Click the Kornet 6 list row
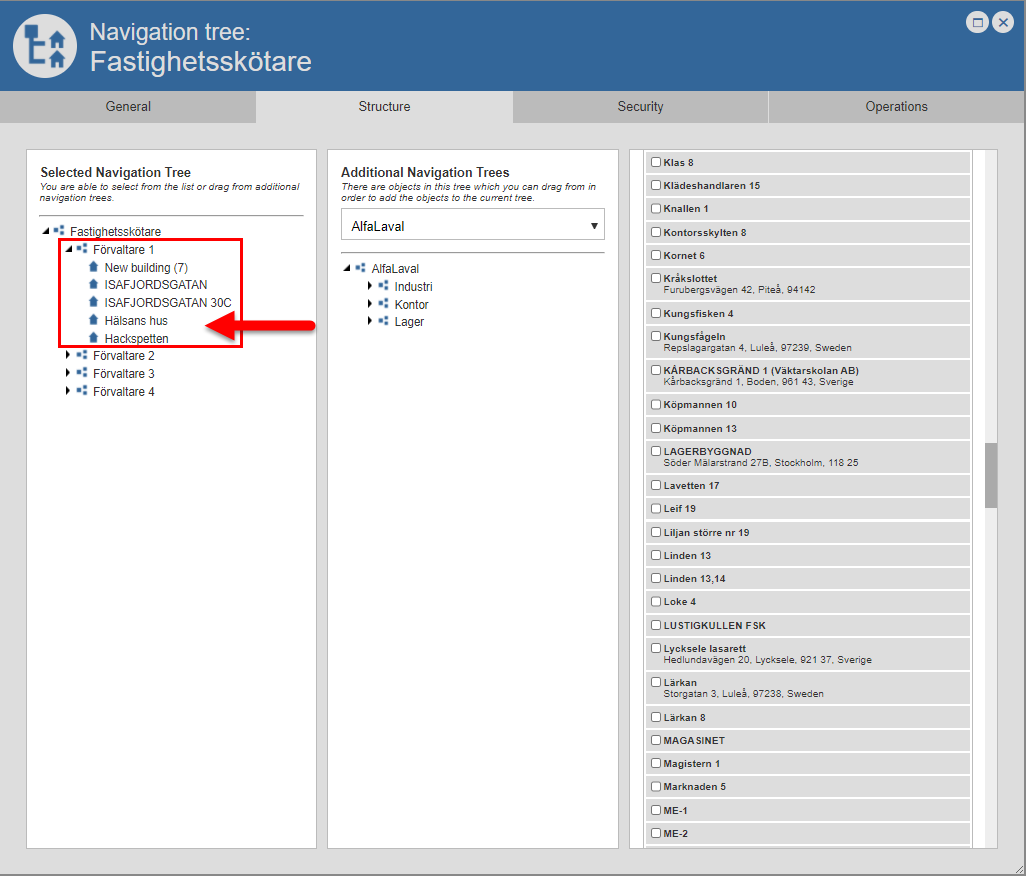The width and height of the screenshot is (1026, 876). point(807,255)
